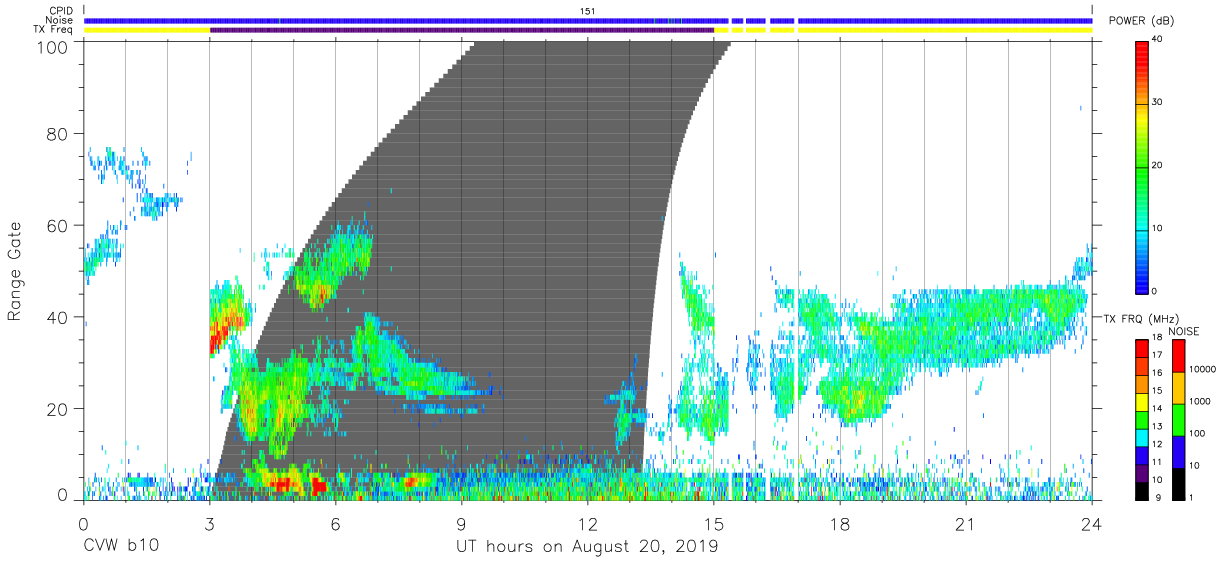Click the POWER (dB) legend title

(1142, 21)
